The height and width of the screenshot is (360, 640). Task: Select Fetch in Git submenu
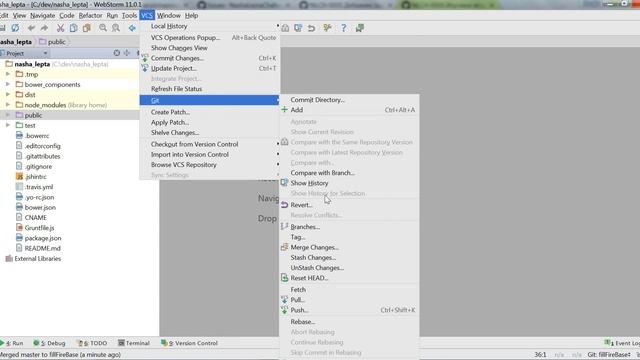349,289
